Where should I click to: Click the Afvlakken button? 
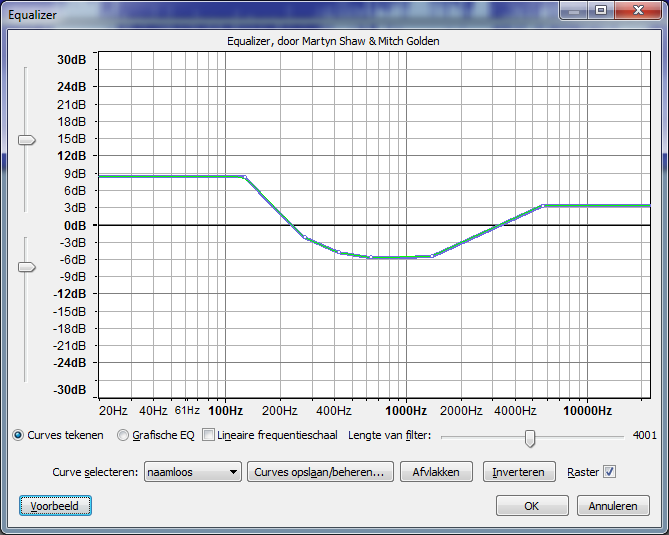pyautogui.click(x=436, y=472)
